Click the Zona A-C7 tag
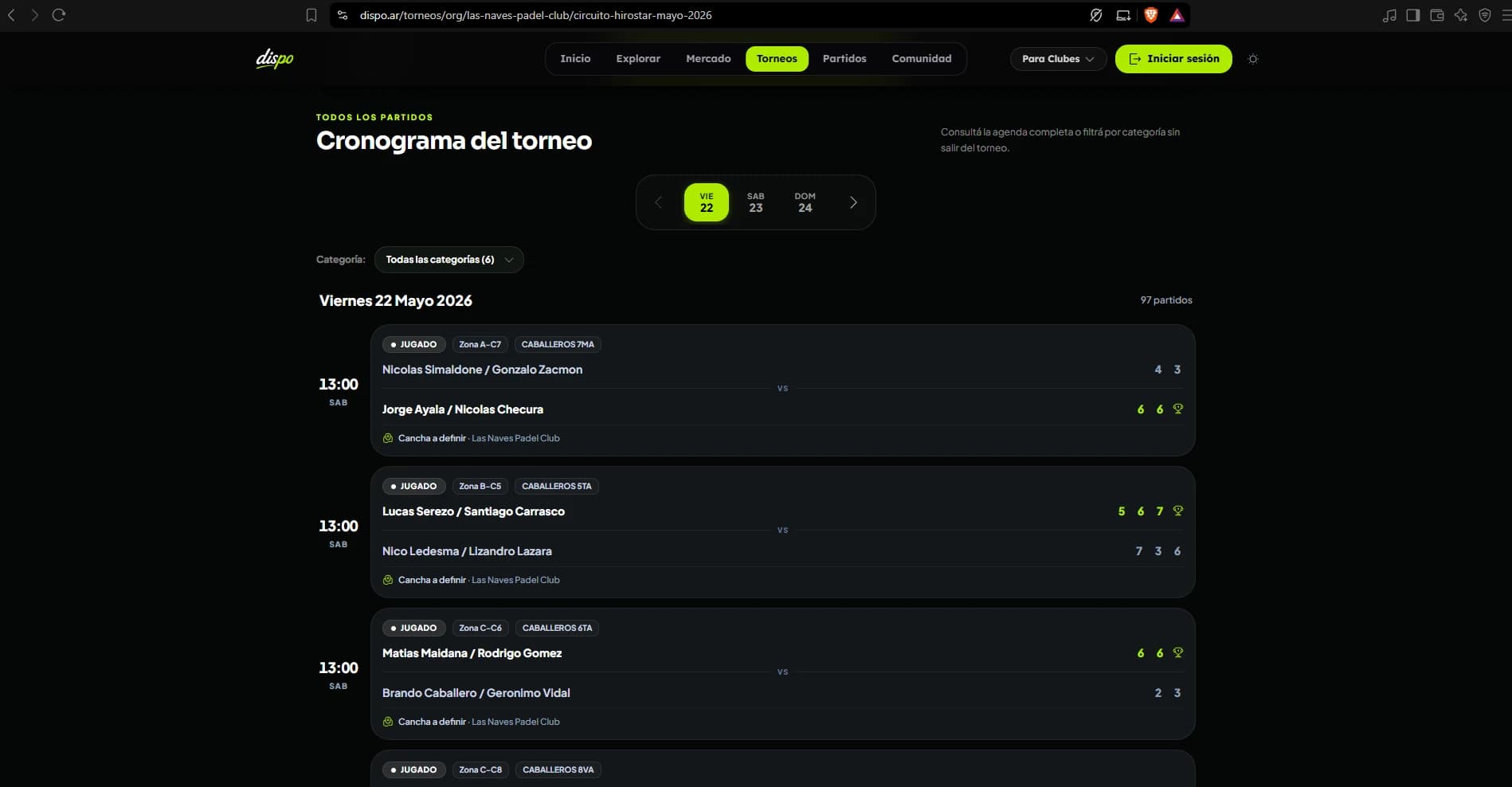 480,344
